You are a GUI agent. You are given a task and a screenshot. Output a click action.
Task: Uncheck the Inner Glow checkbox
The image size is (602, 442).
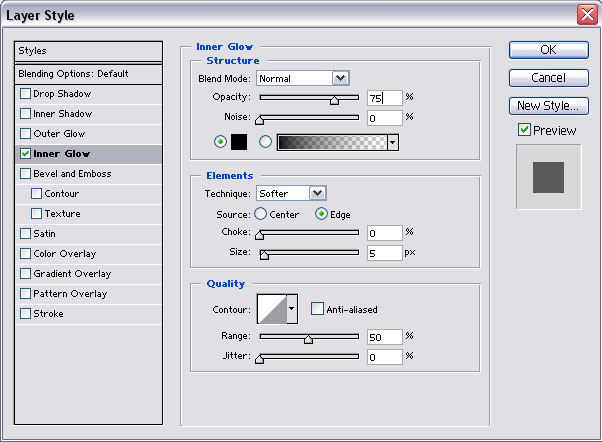[x=26, y=154]
